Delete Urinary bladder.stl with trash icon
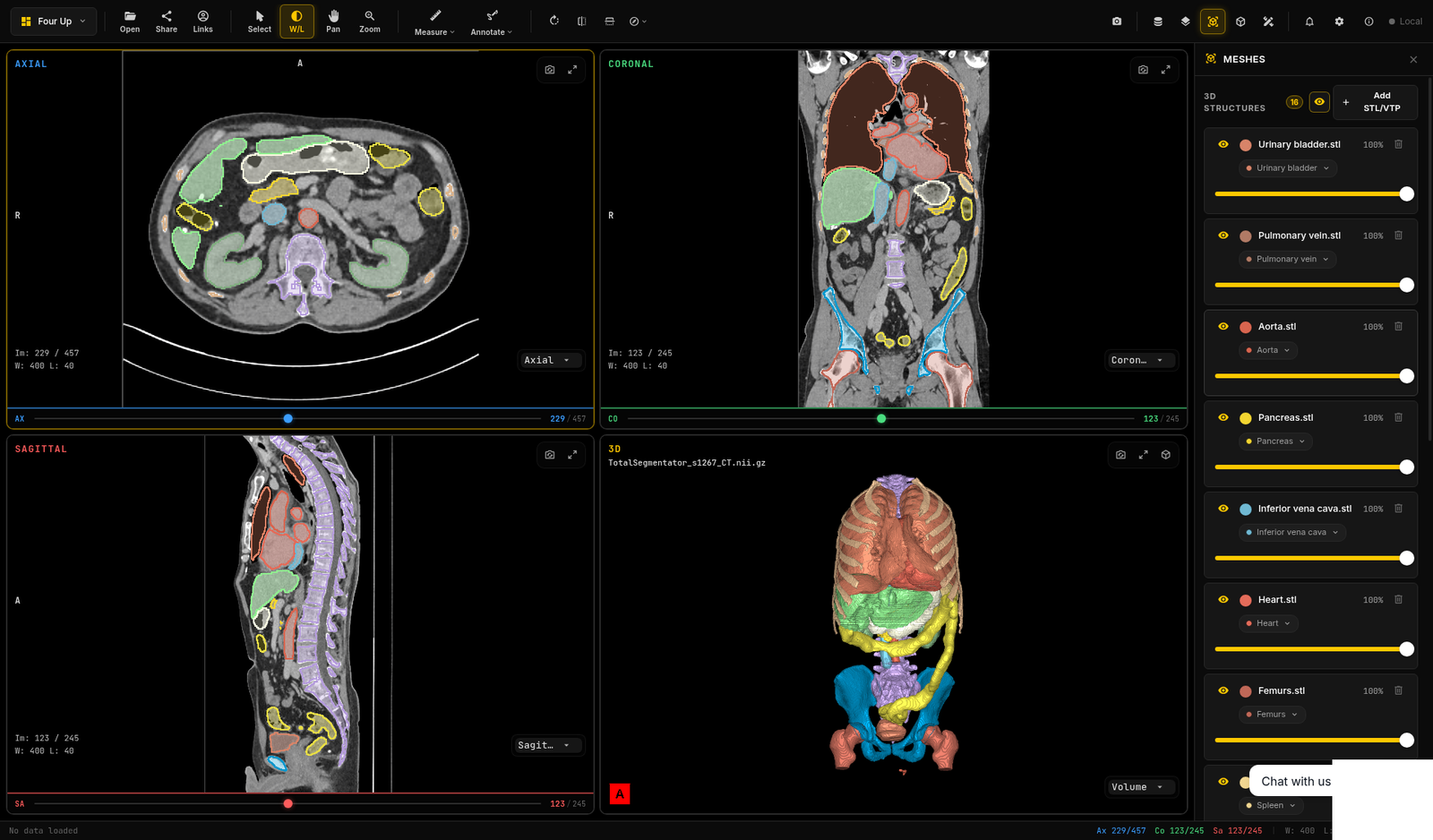The width and height of the screenshot is (1433, 840). coord(1398,144)
